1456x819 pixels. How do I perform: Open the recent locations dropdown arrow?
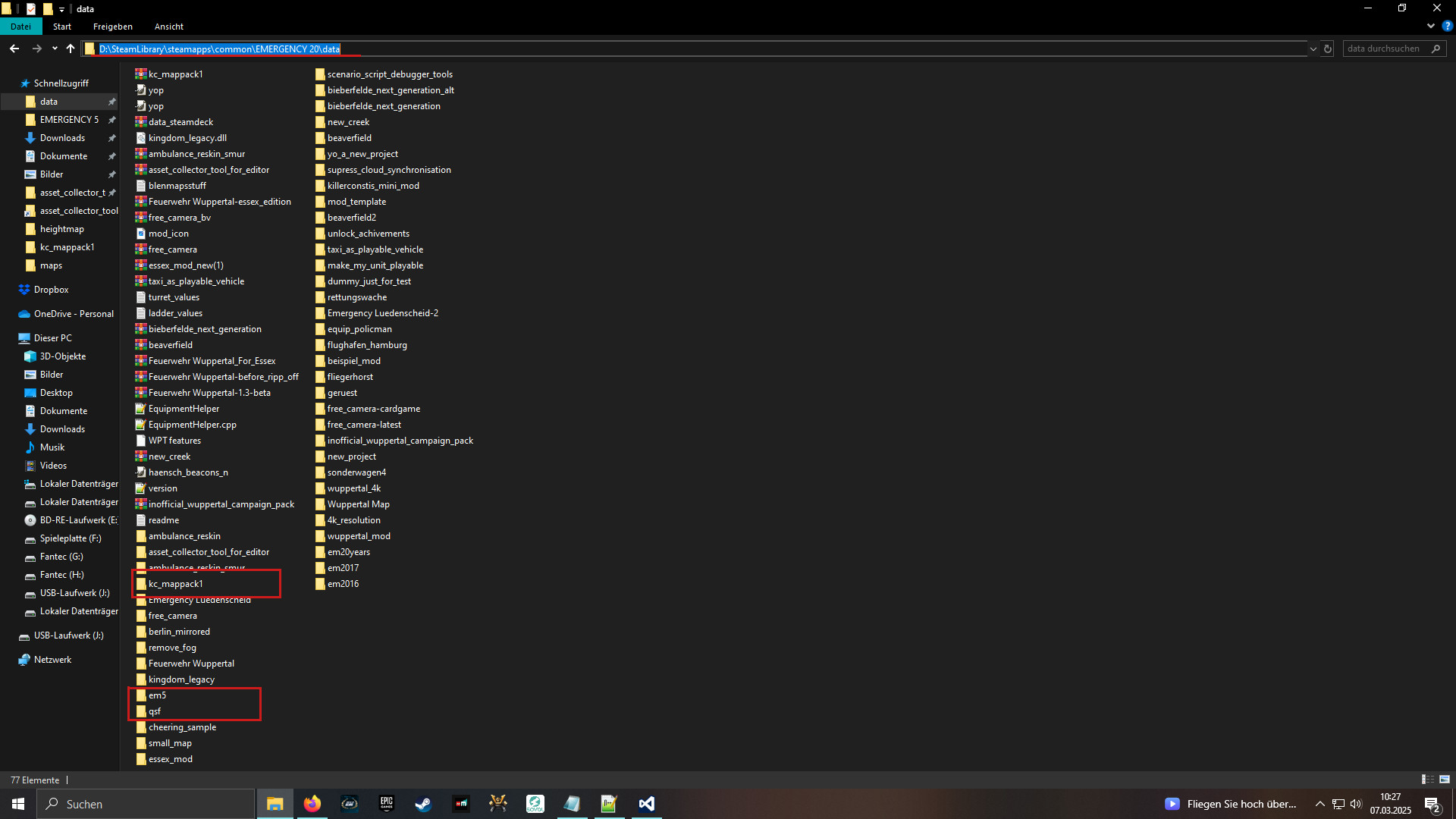[x=55, y=49]
